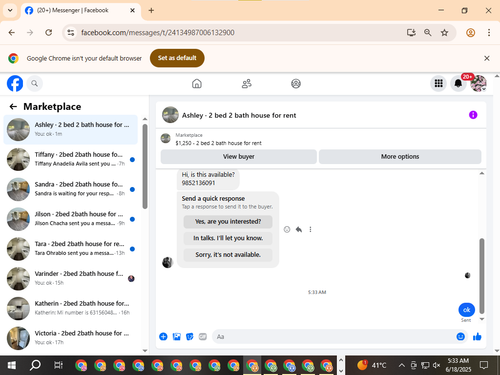Viewport: 500px width, 375px height.
Task: Open the taskbar clock showing 5:33 AM
Action: pos(458,365)
